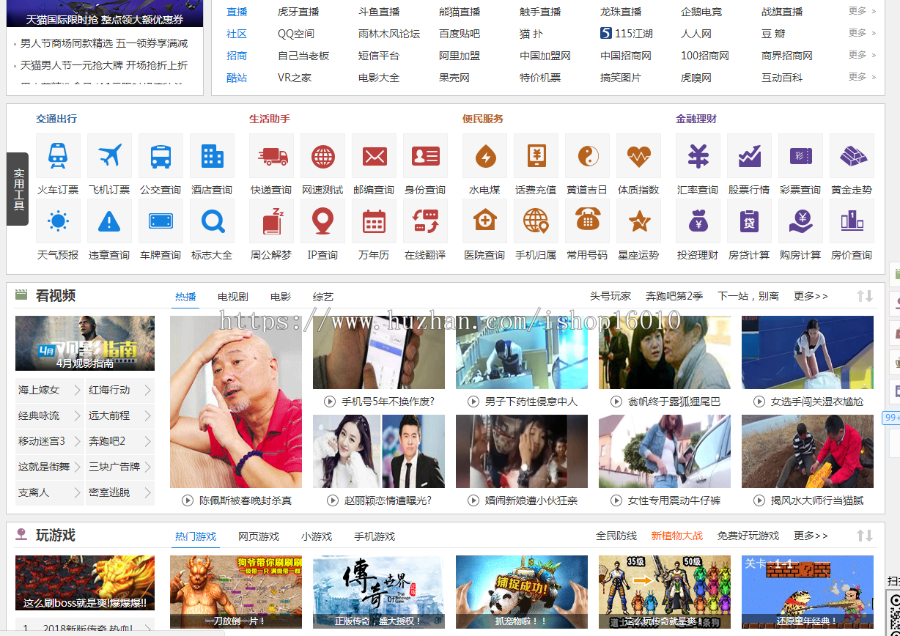Select the 综艺 tab
The width and height of the screenshot is (900, 636).
[323, 297]
